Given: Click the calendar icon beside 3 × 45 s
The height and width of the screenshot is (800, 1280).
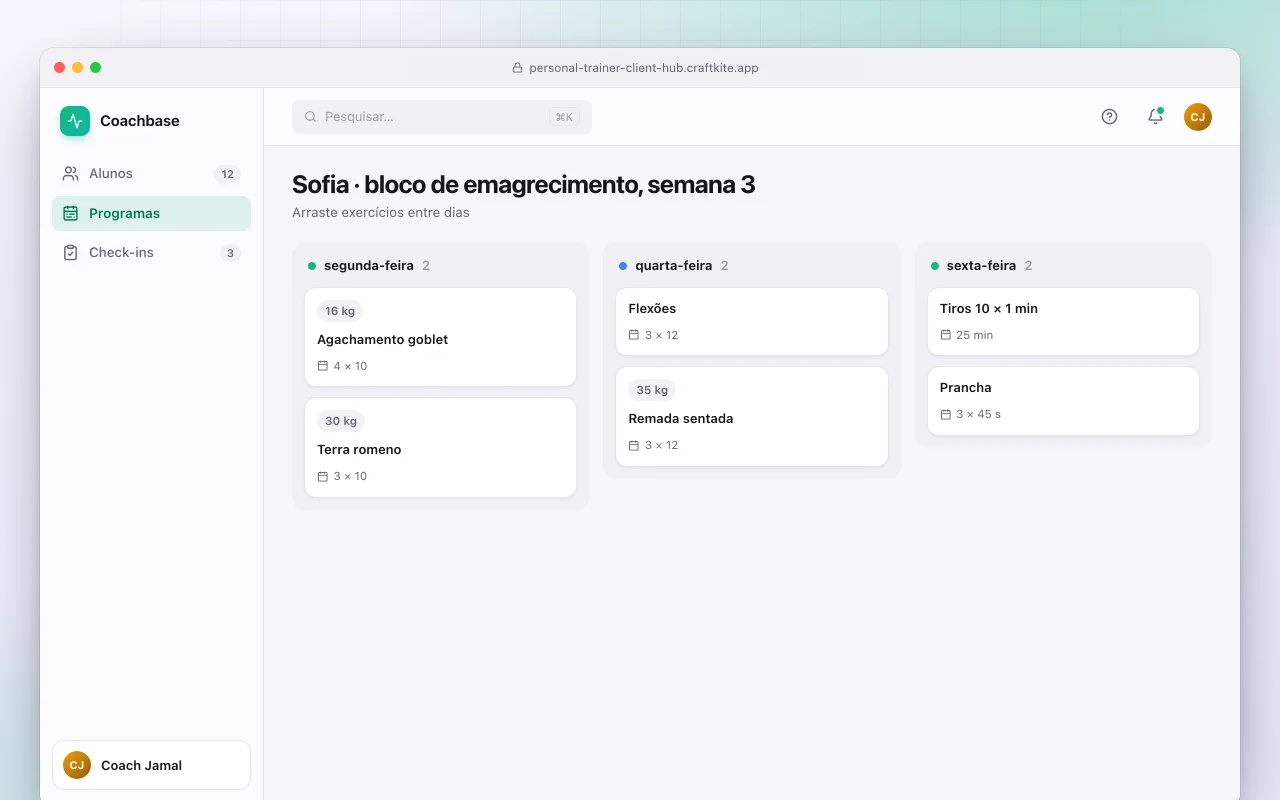Looking at the screenshot, I should (x=945, y=414).
